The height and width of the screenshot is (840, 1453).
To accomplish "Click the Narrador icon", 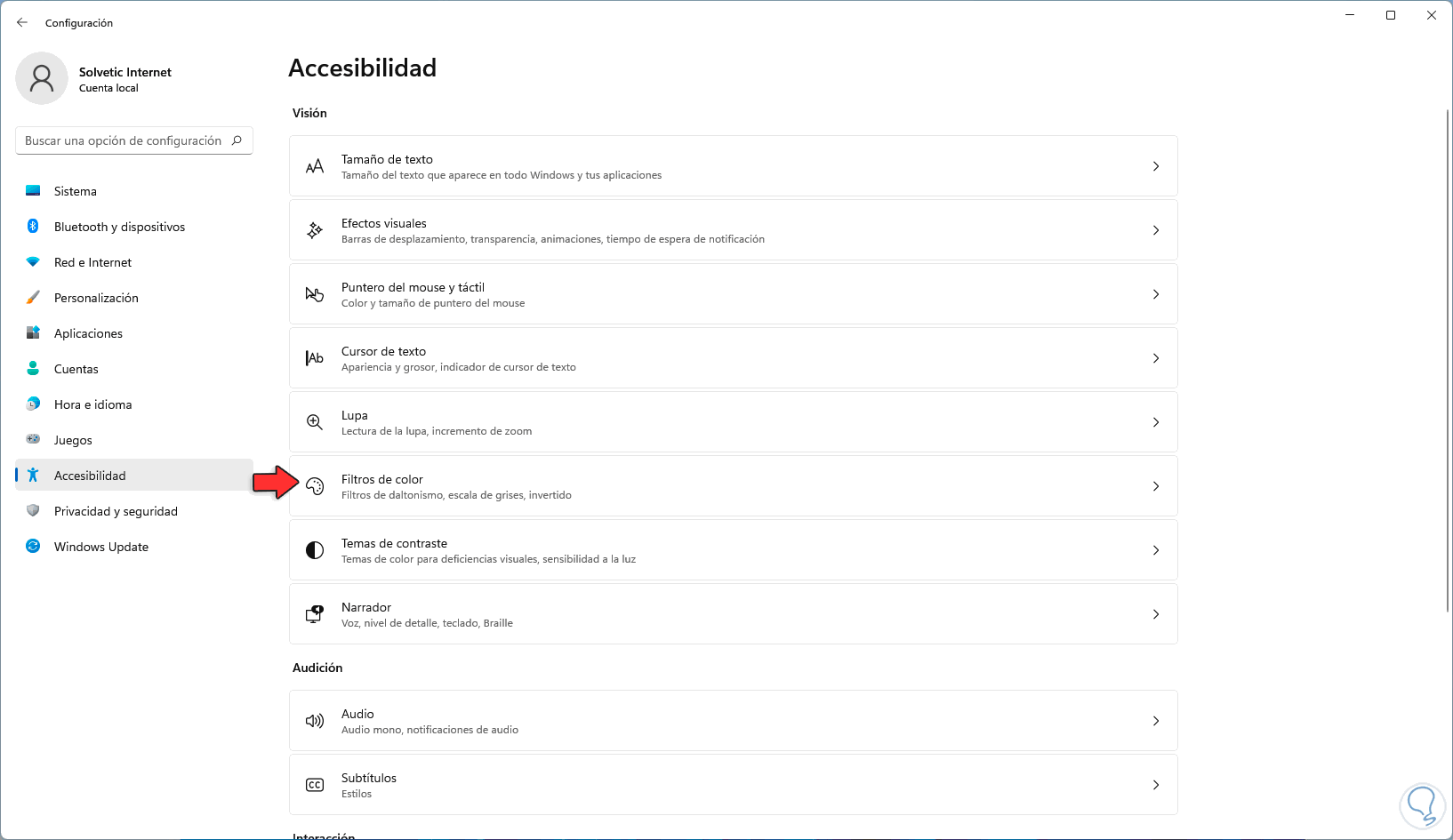I will (x=315, y=614).
